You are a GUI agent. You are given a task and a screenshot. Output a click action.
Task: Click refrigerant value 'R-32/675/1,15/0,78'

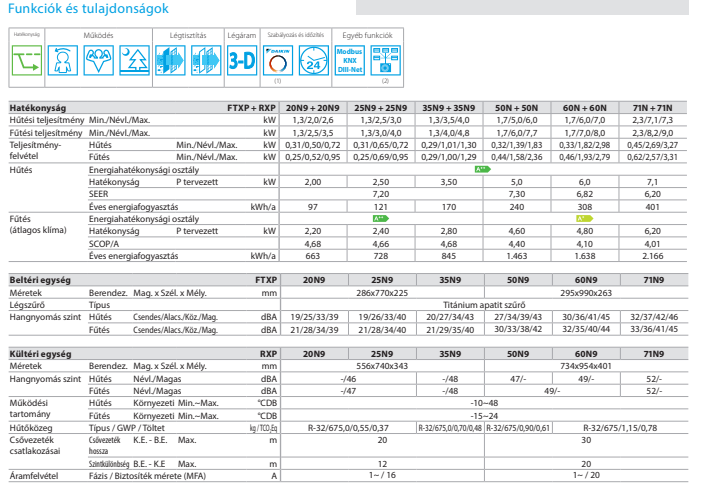(x=620, y=428)
